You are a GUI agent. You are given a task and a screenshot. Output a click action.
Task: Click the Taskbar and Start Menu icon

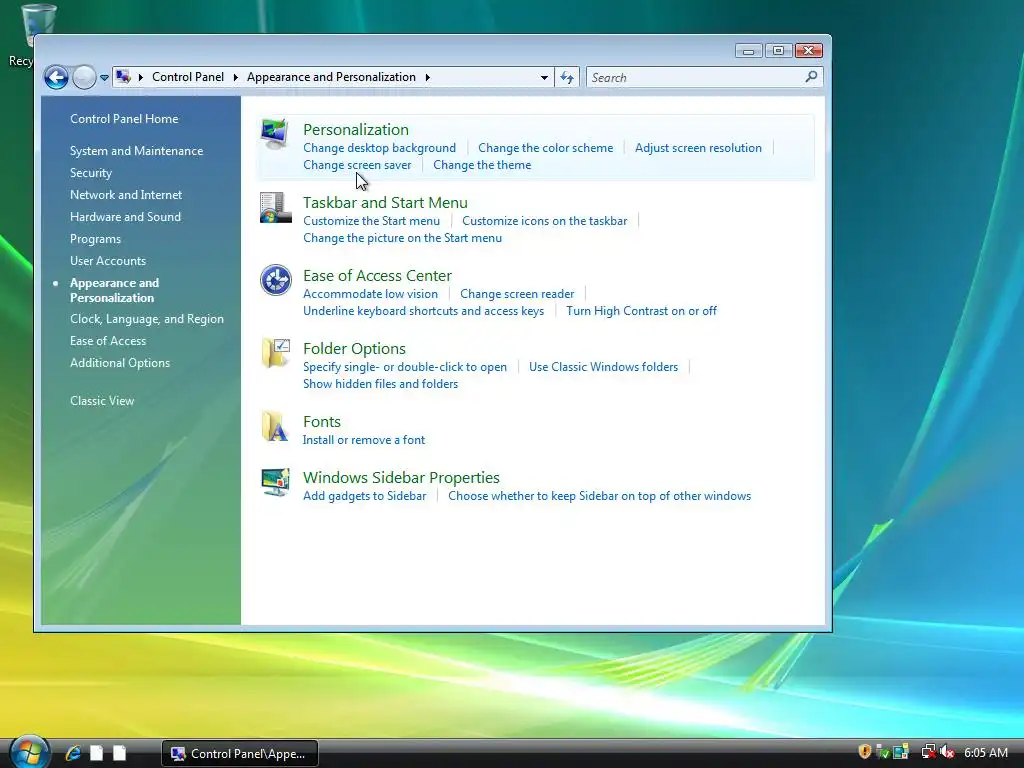click(275, 207)
